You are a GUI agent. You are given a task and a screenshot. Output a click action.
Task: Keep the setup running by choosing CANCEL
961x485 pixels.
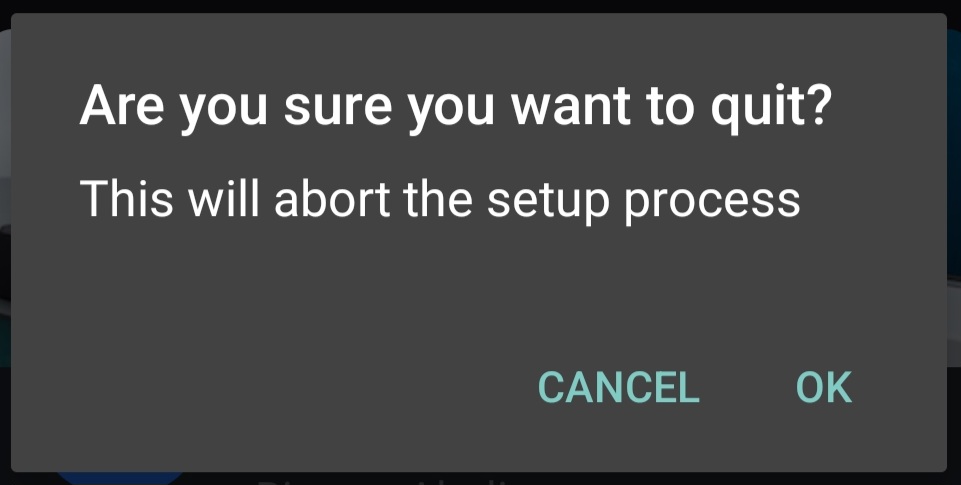click(618, 388)
